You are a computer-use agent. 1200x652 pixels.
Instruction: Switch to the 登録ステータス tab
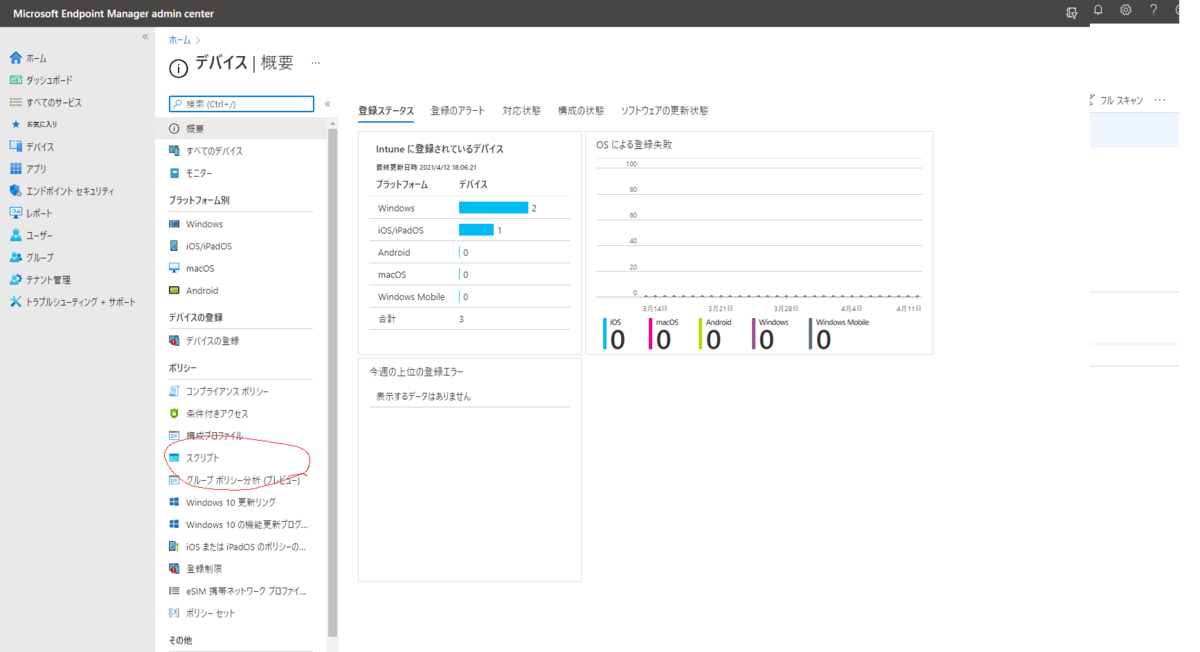pyautogui.click(x=386, y=111)
